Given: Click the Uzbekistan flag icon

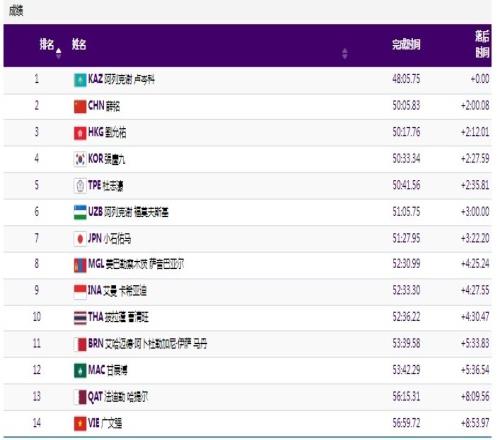Looking at the screenshot, I should click(x=80, y=212).
